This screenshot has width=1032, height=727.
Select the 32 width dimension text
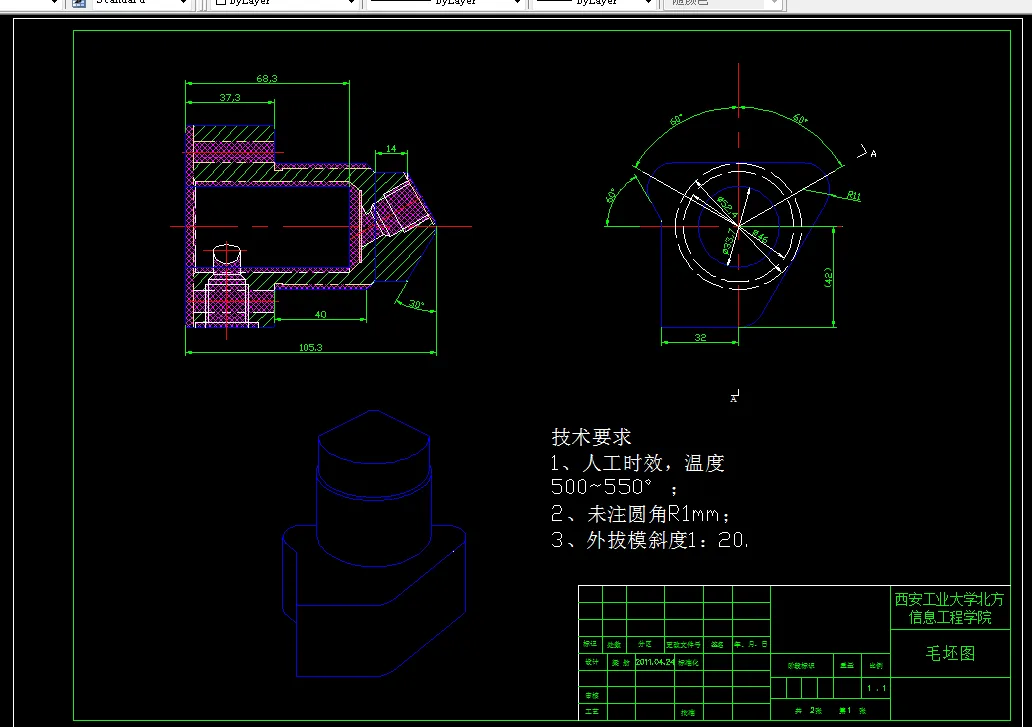coord(700,338)
